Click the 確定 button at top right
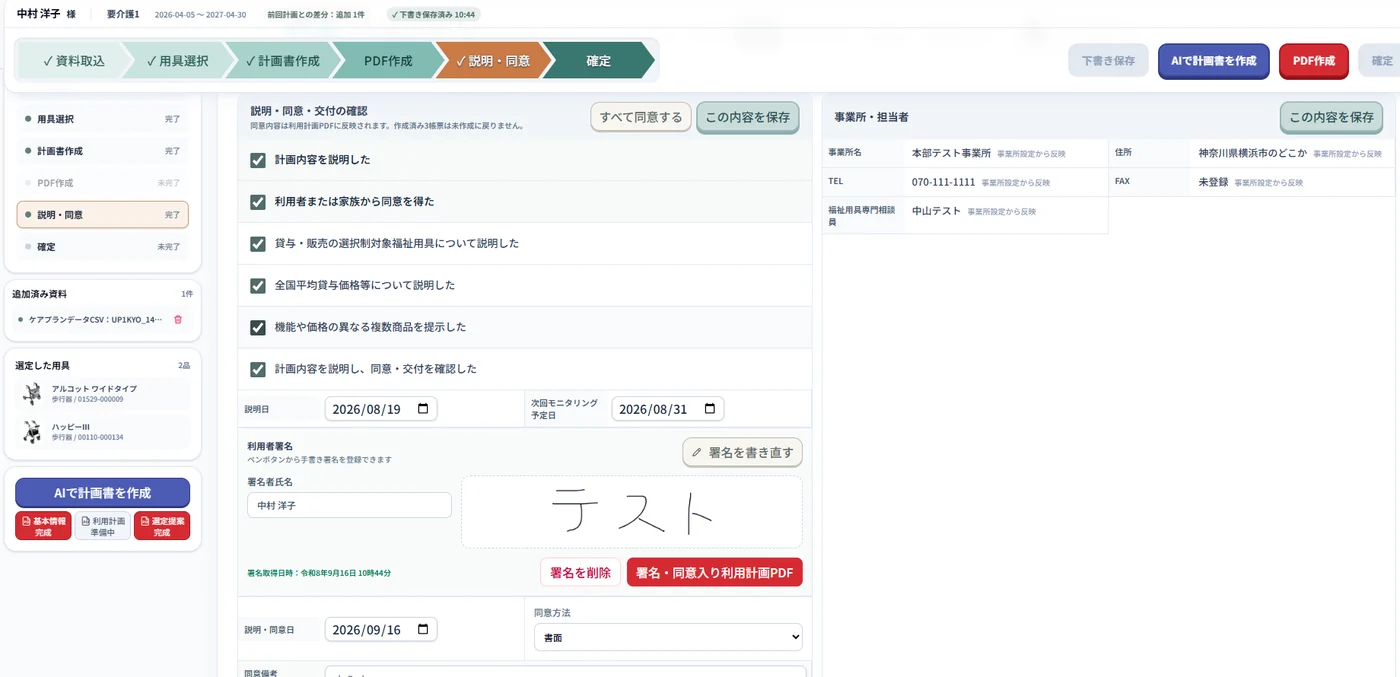 click(1381, 61)
